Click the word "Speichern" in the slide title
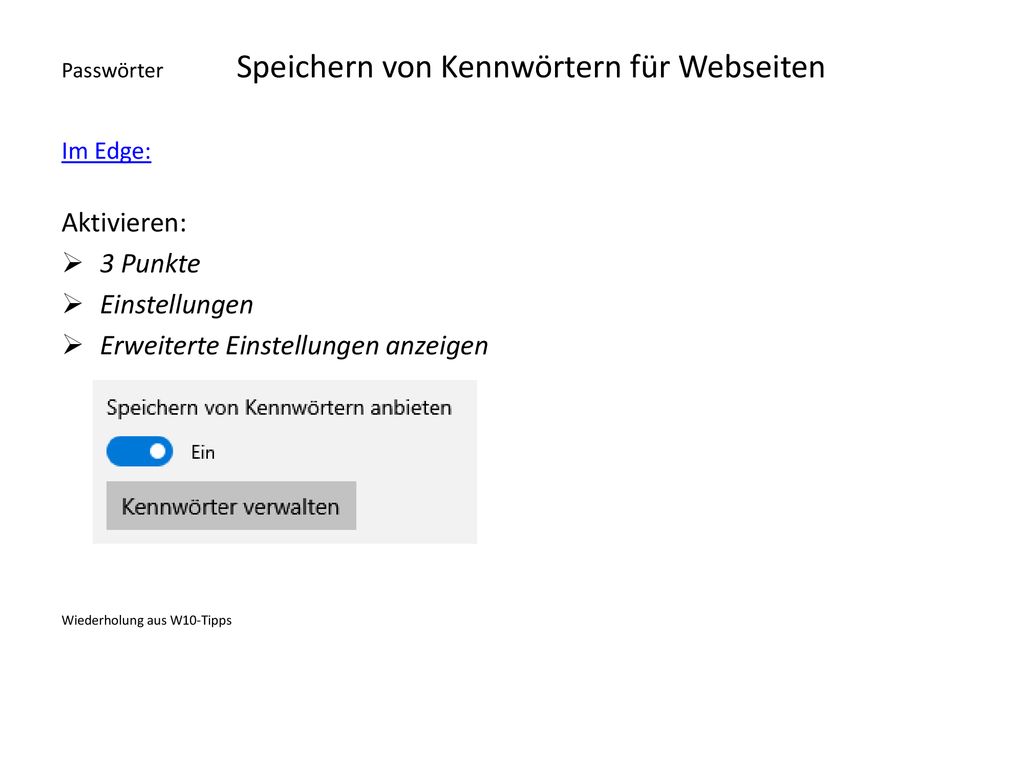 point(304,68)
